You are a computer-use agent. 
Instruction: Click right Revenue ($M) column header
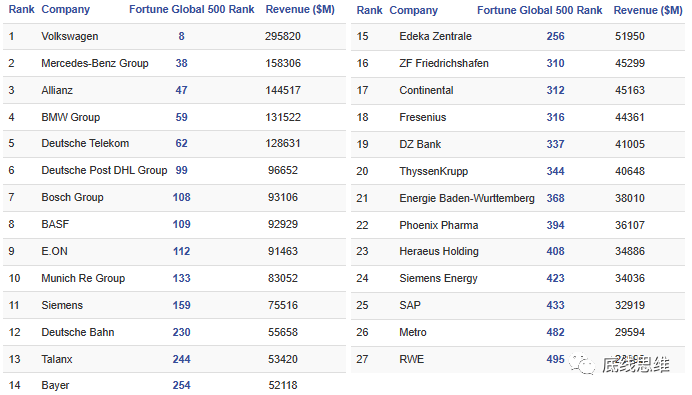coord(648,10)
